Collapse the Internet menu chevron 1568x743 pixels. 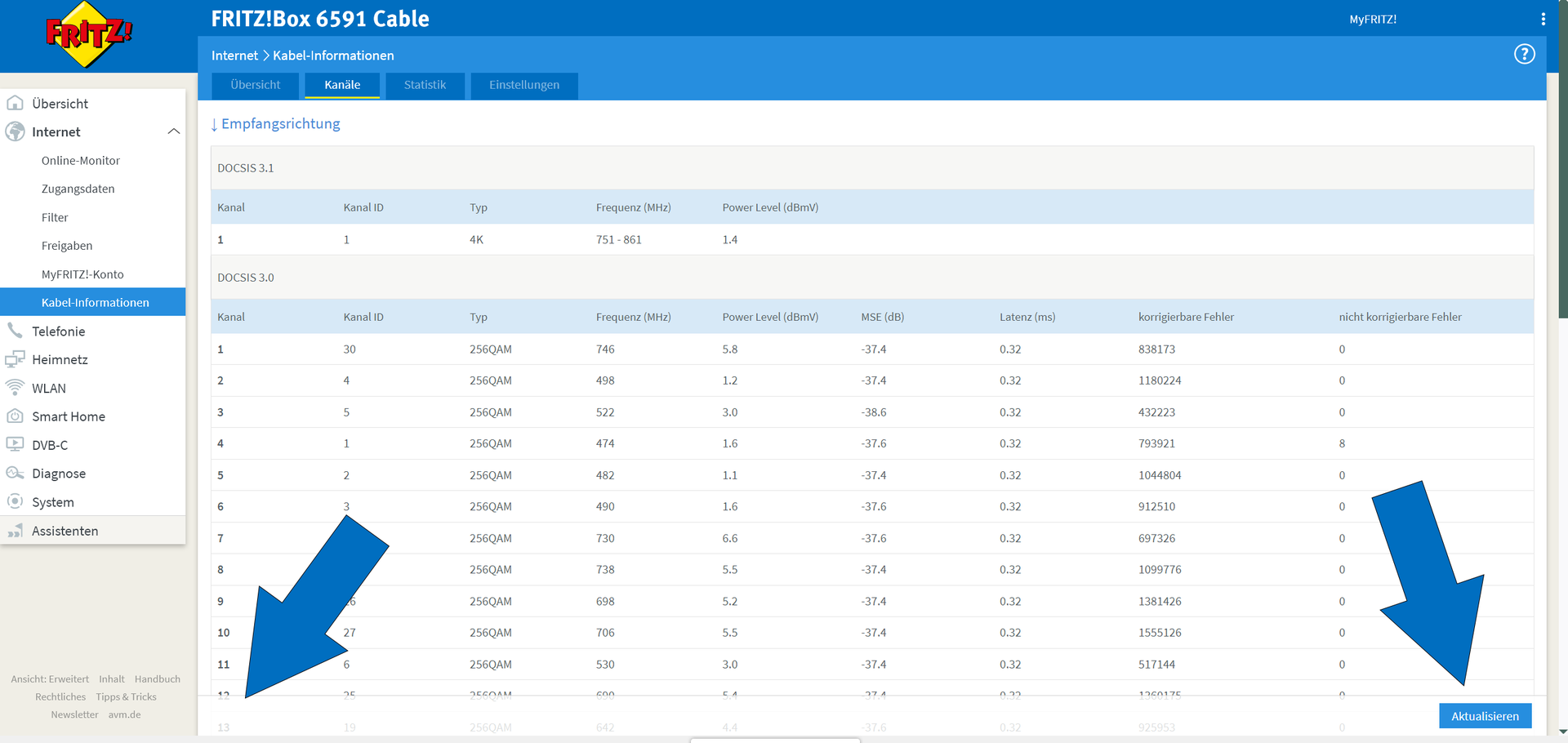click(173, 132)
